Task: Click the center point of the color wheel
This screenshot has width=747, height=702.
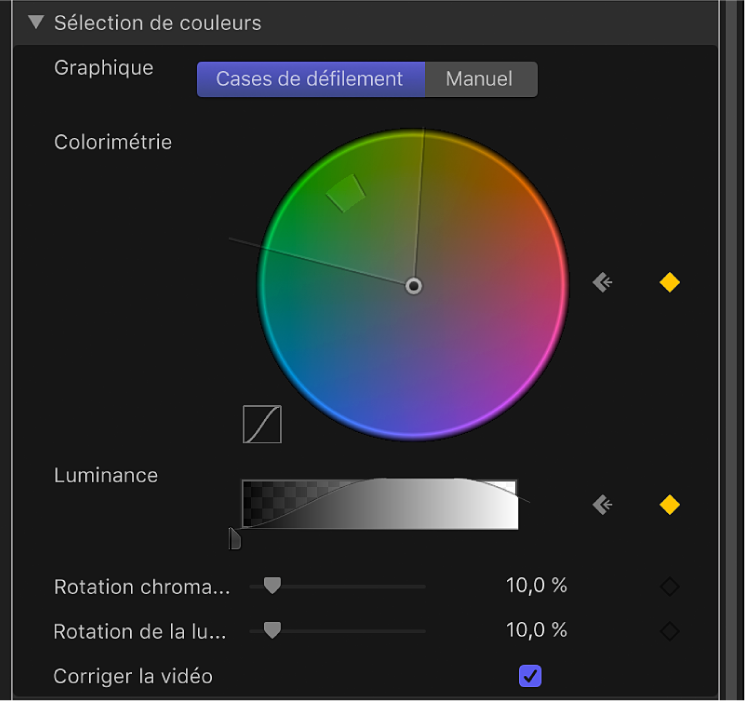Action: click(414, 286)
